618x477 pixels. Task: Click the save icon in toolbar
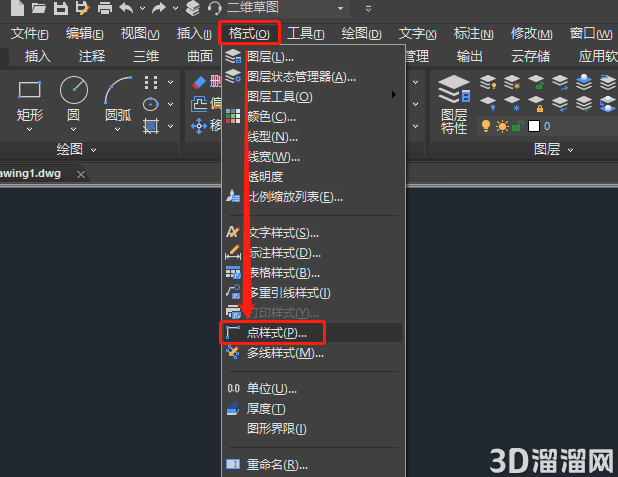[x=61, y=8]
